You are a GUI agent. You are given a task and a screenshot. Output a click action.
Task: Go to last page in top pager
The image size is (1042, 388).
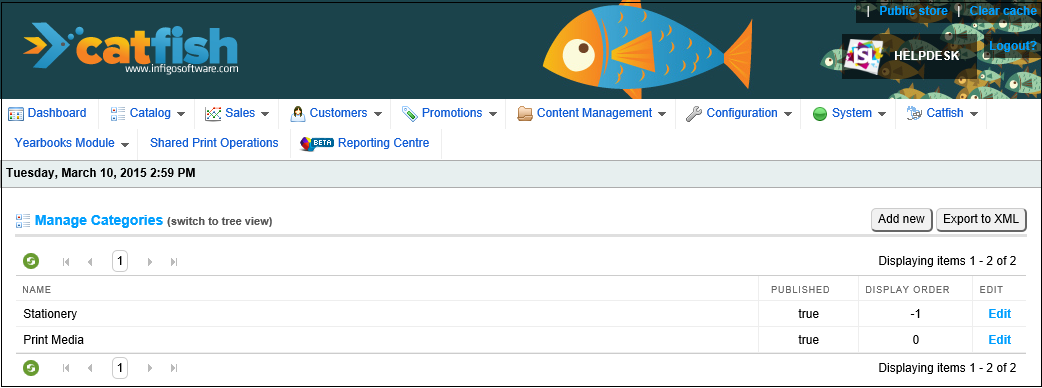[x=174, y=262]
